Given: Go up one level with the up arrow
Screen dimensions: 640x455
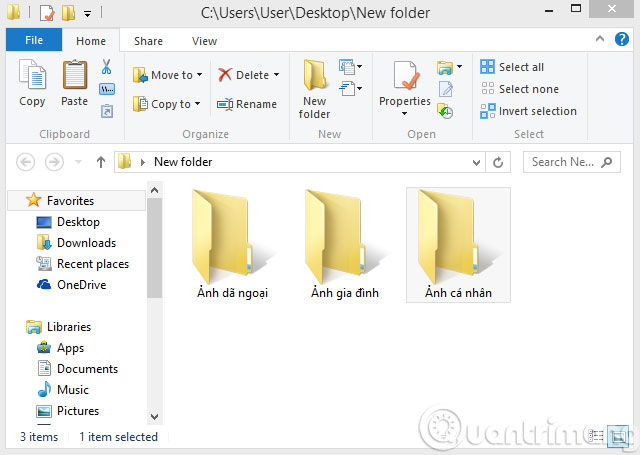Looking at the screenshot, I should click(101, 162).
